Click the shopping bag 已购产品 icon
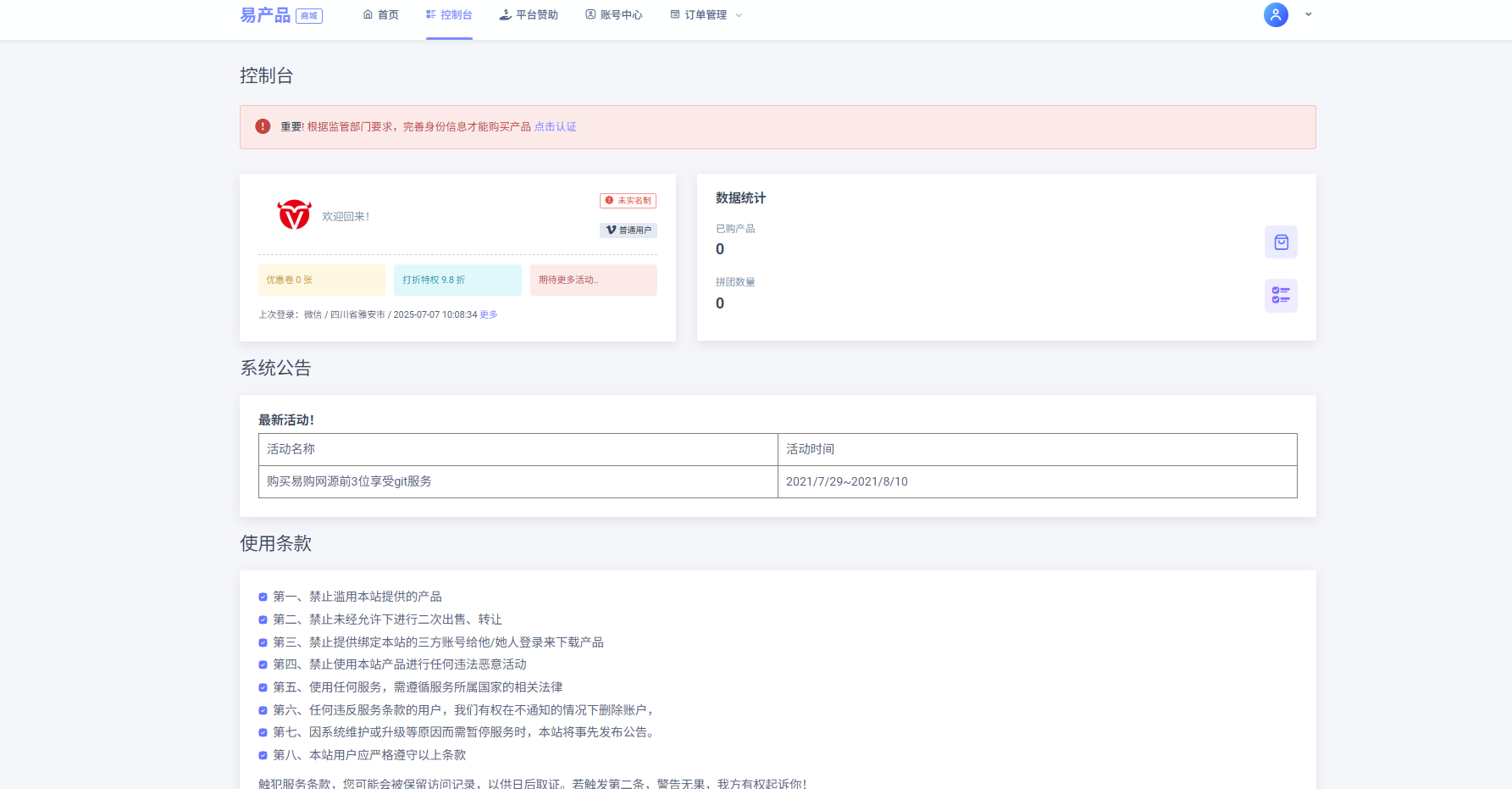This screenshot has height=789, width=1512. coord(1281,242)
